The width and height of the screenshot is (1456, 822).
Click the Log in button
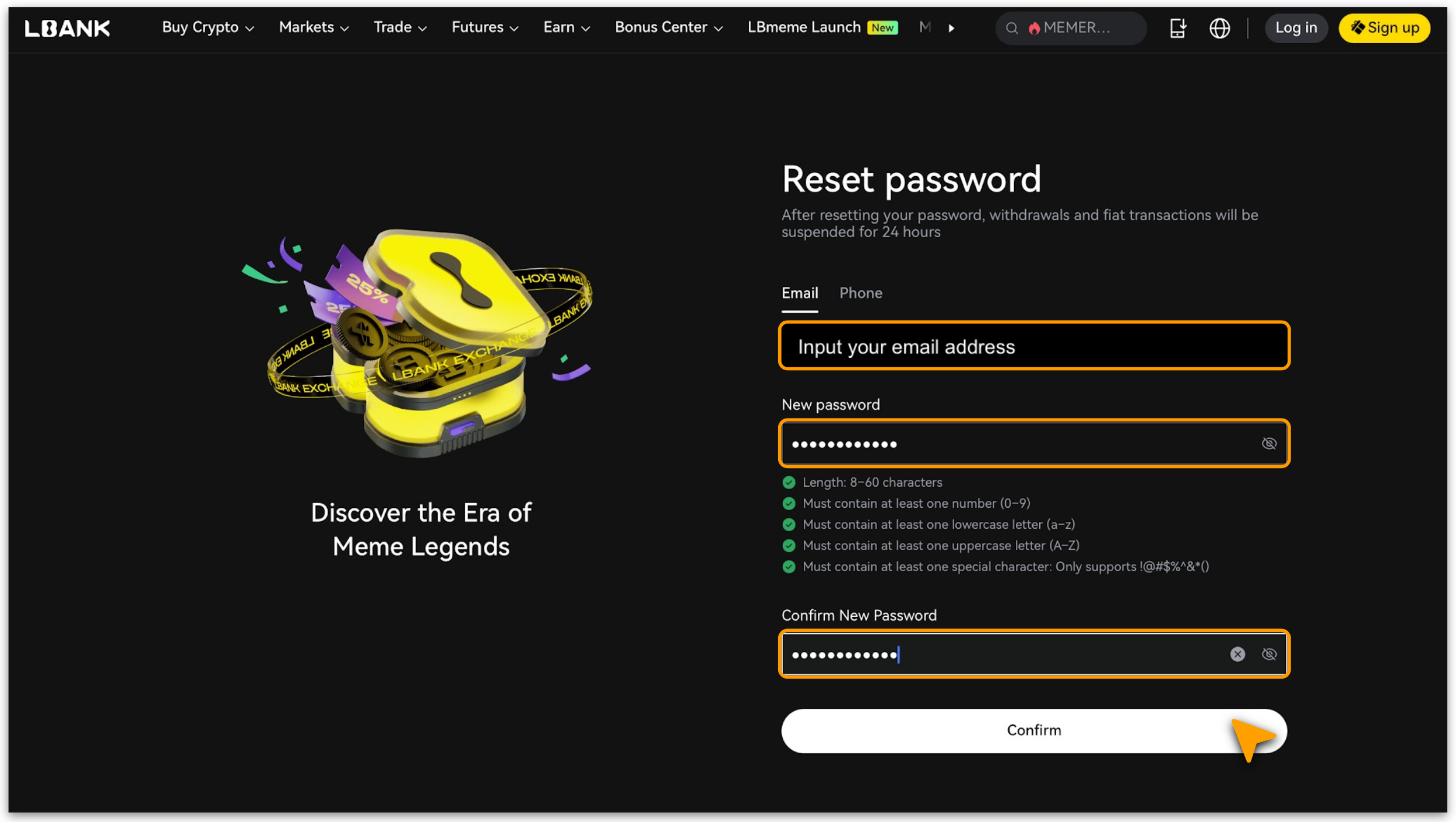1296,28
